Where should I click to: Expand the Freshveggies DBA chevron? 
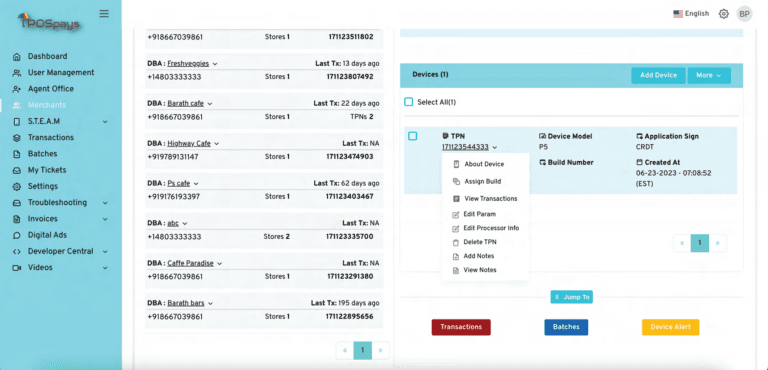(215, 64)
